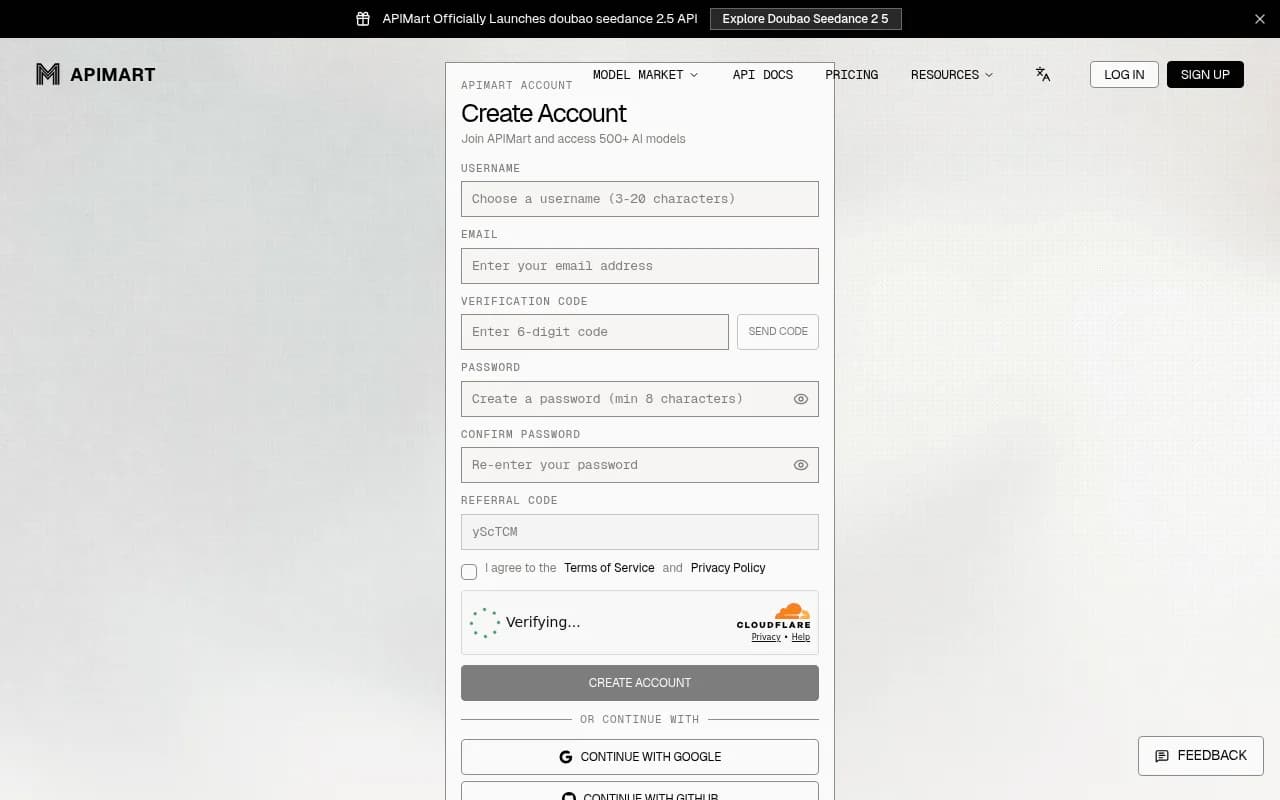This screenshot has width=1280, height=800.
Task: Show password using eye icon in Password field
Action: 801,399
